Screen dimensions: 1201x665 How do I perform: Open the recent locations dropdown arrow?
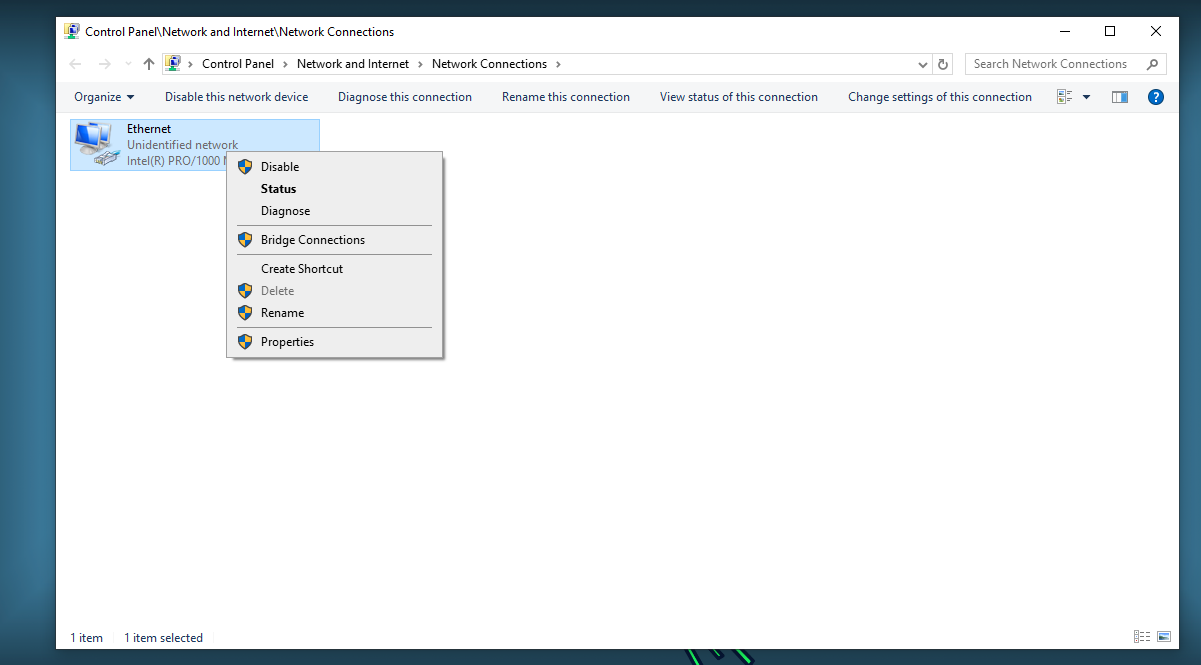tap(127, 64)
